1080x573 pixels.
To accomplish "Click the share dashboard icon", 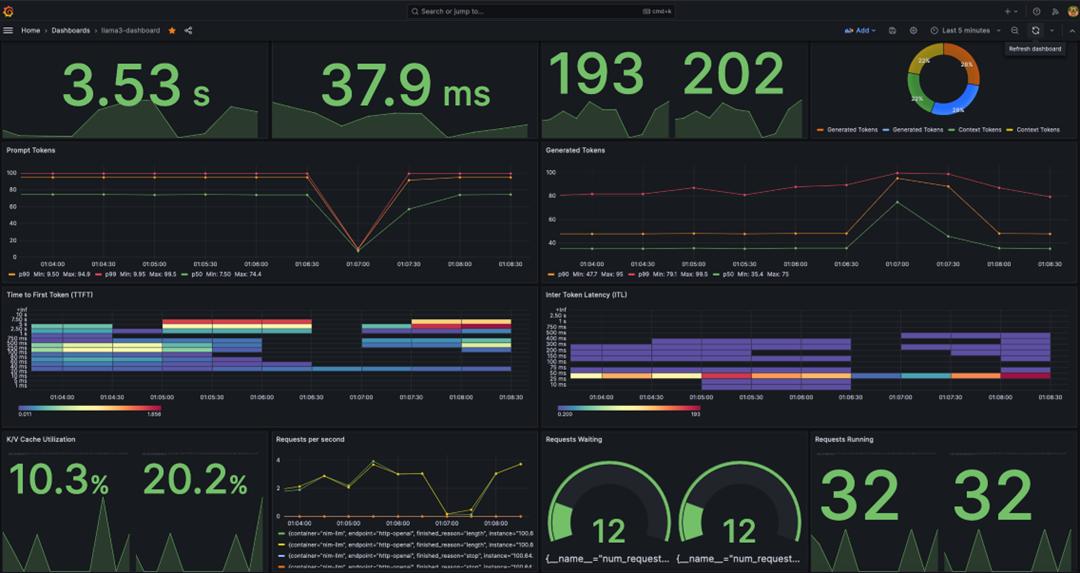I will pos(188,31).
